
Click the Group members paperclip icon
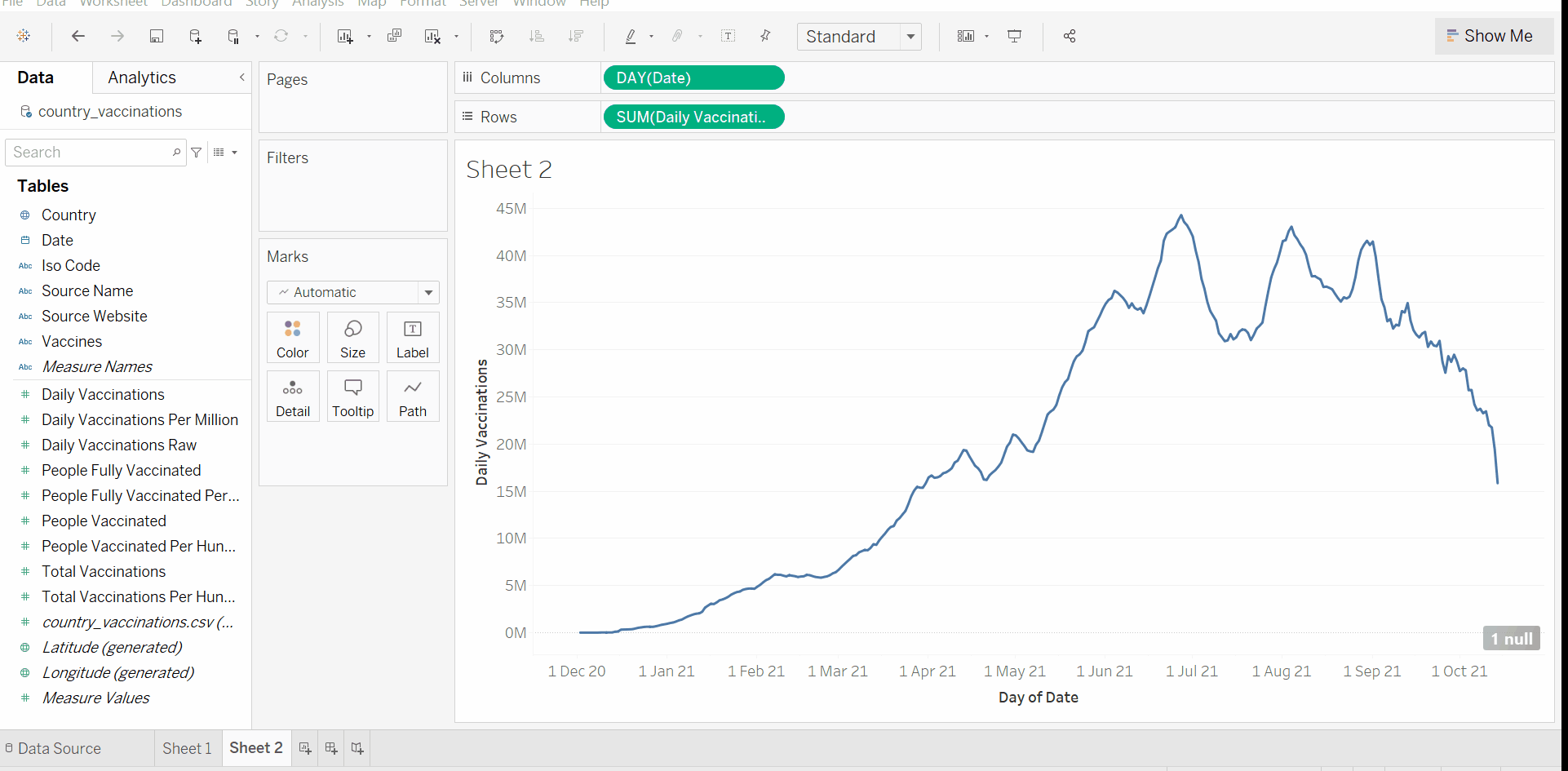(x=677, y=36)
